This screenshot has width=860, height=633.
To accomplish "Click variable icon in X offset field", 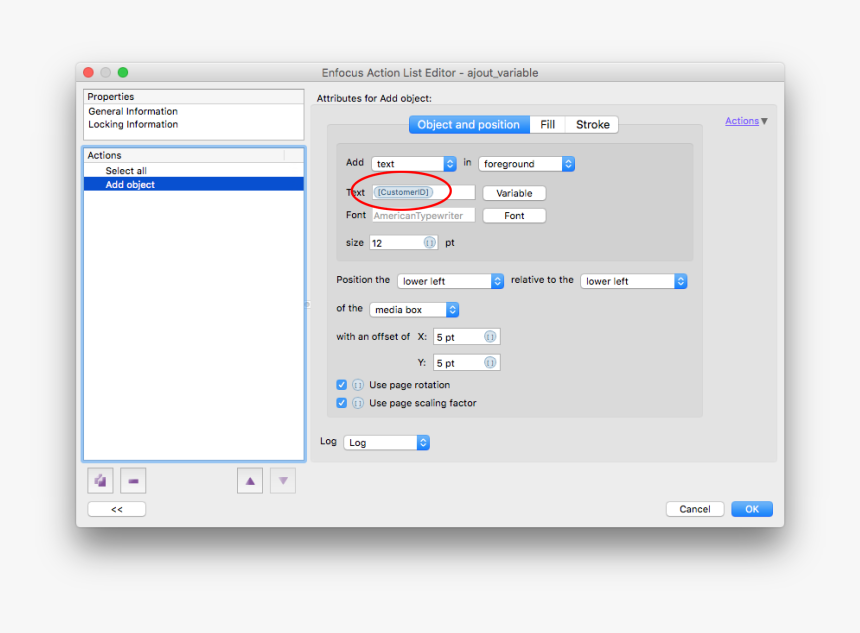I will 490,338.
